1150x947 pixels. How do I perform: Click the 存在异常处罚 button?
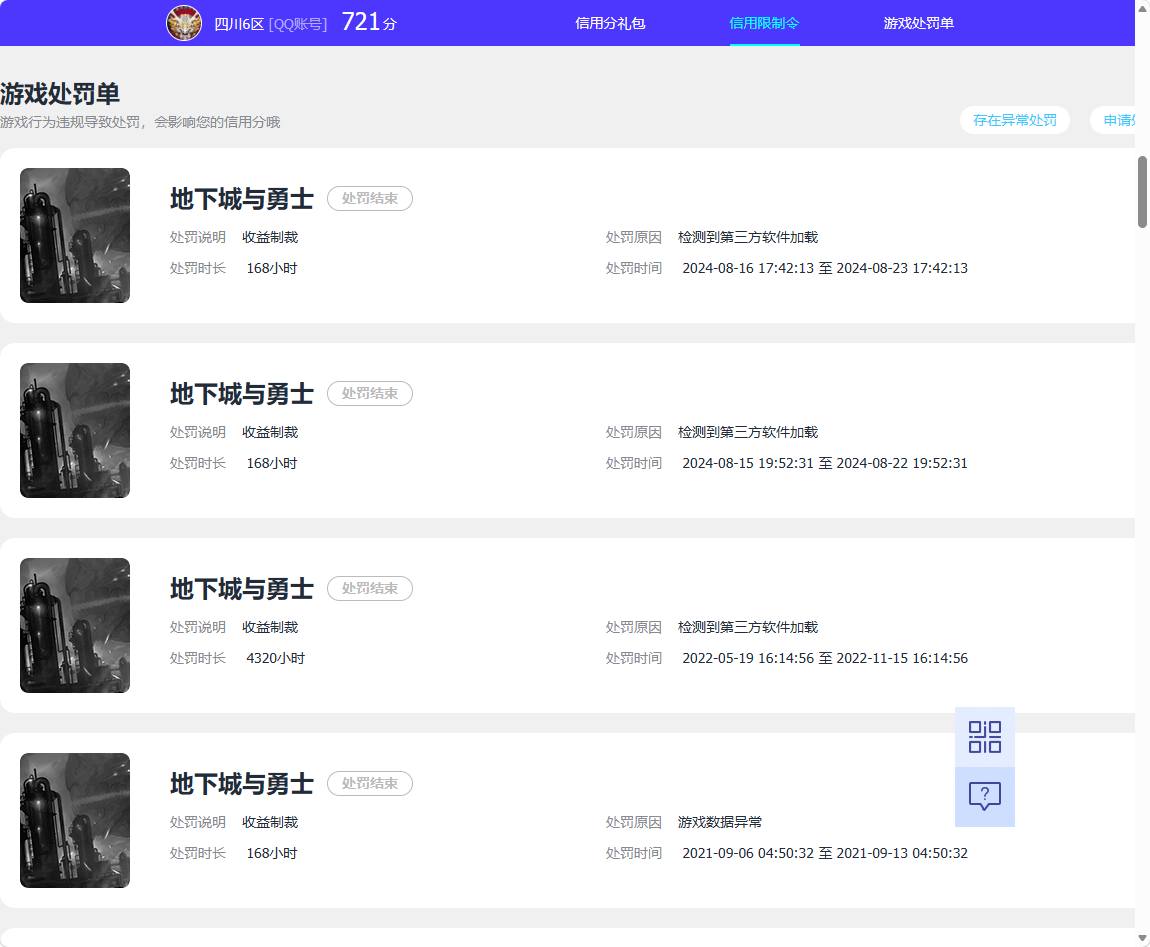point(1014,120)
